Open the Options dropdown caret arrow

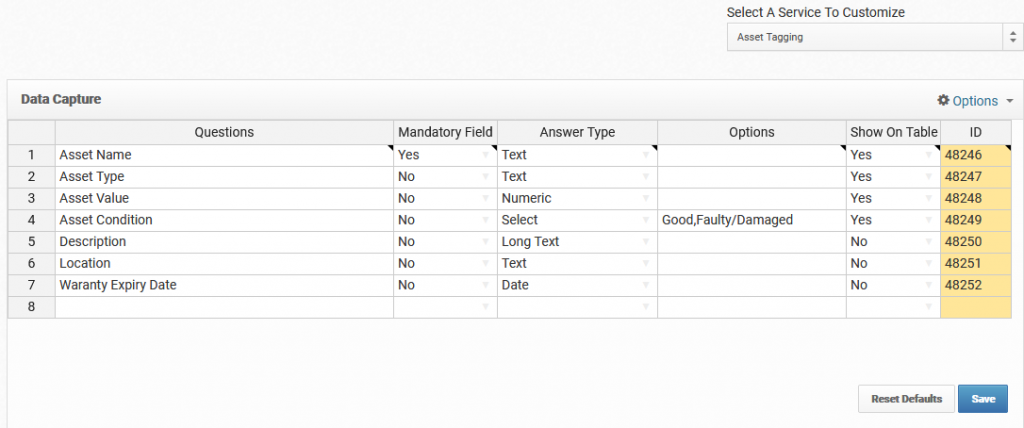(1010, 101)
